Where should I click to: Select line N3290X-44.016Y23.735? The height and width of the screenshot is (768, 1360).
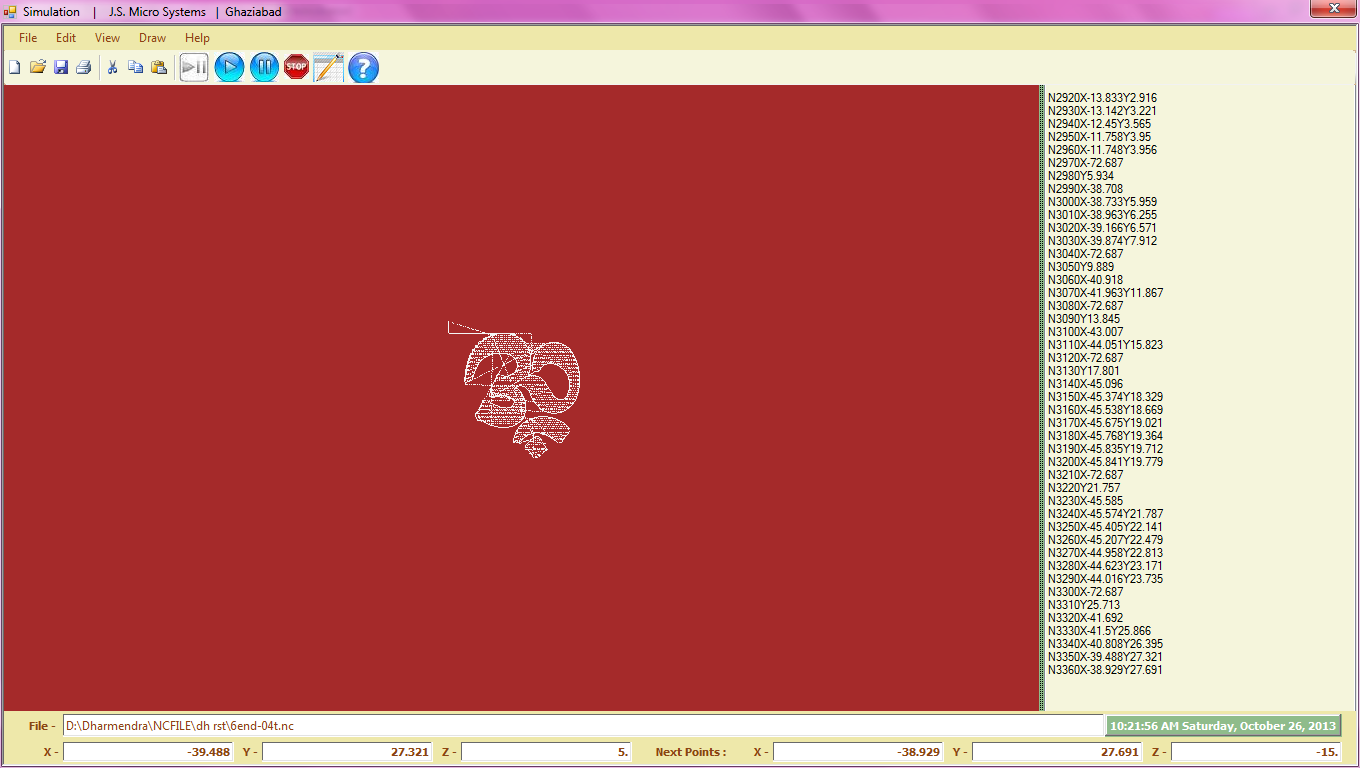[1105, 578]
